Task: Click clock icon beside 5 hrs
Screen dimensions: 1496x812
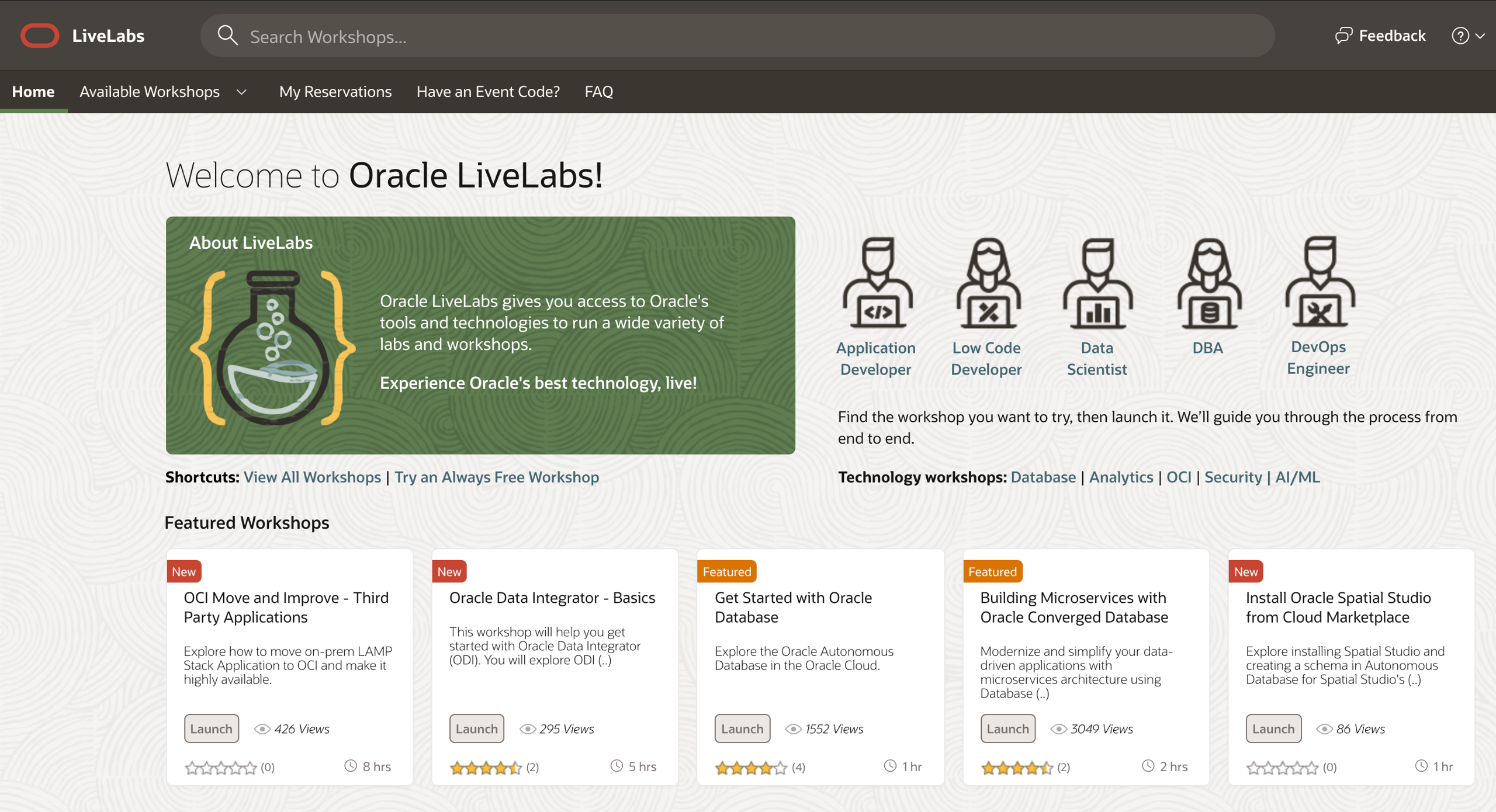Action: [x=616, y=766]
